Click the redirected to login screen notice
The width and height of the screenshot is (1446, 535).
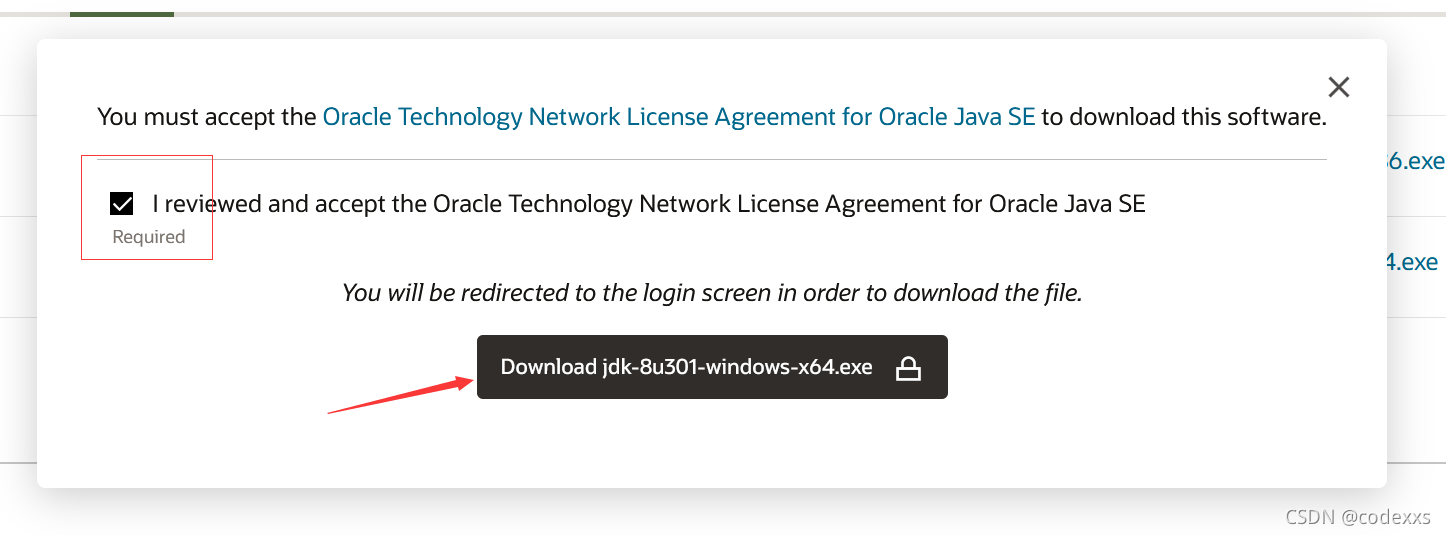coord(712,293)
